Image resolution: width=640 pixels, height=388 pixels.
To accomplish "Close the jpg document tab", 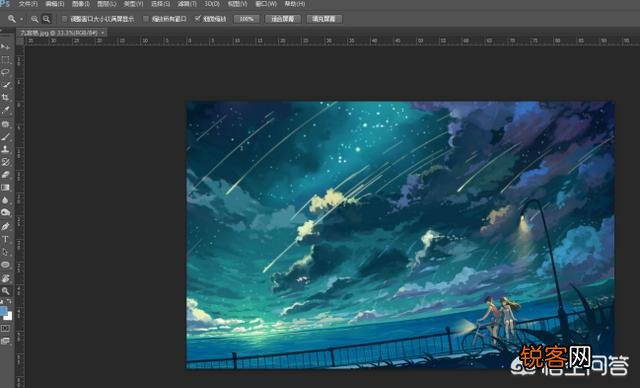I will pos(102,33).
